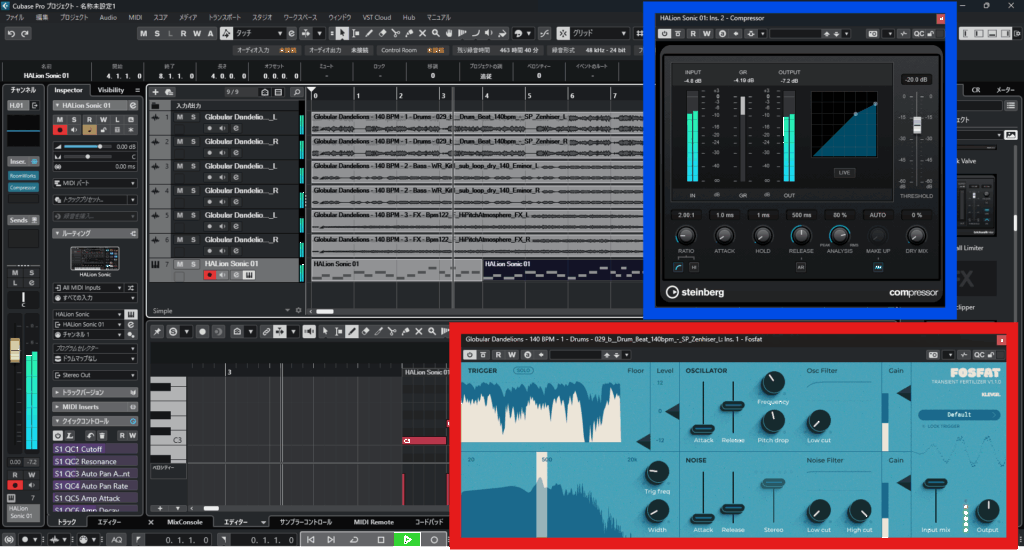Open the track list search magnifier
This screenshot has width=1024, height=550.
point(296,92)
